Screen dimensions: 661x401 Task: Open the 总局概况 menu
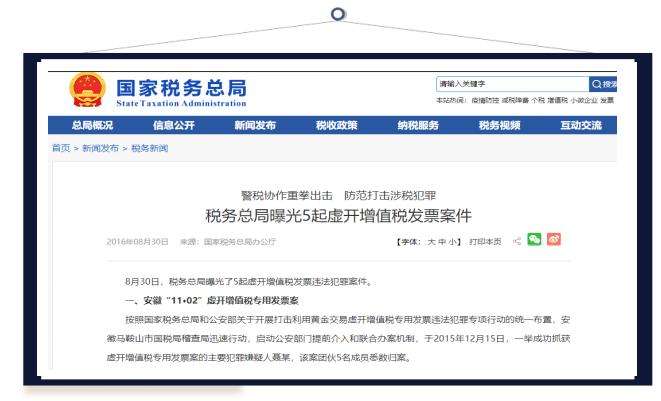[92, 125]
